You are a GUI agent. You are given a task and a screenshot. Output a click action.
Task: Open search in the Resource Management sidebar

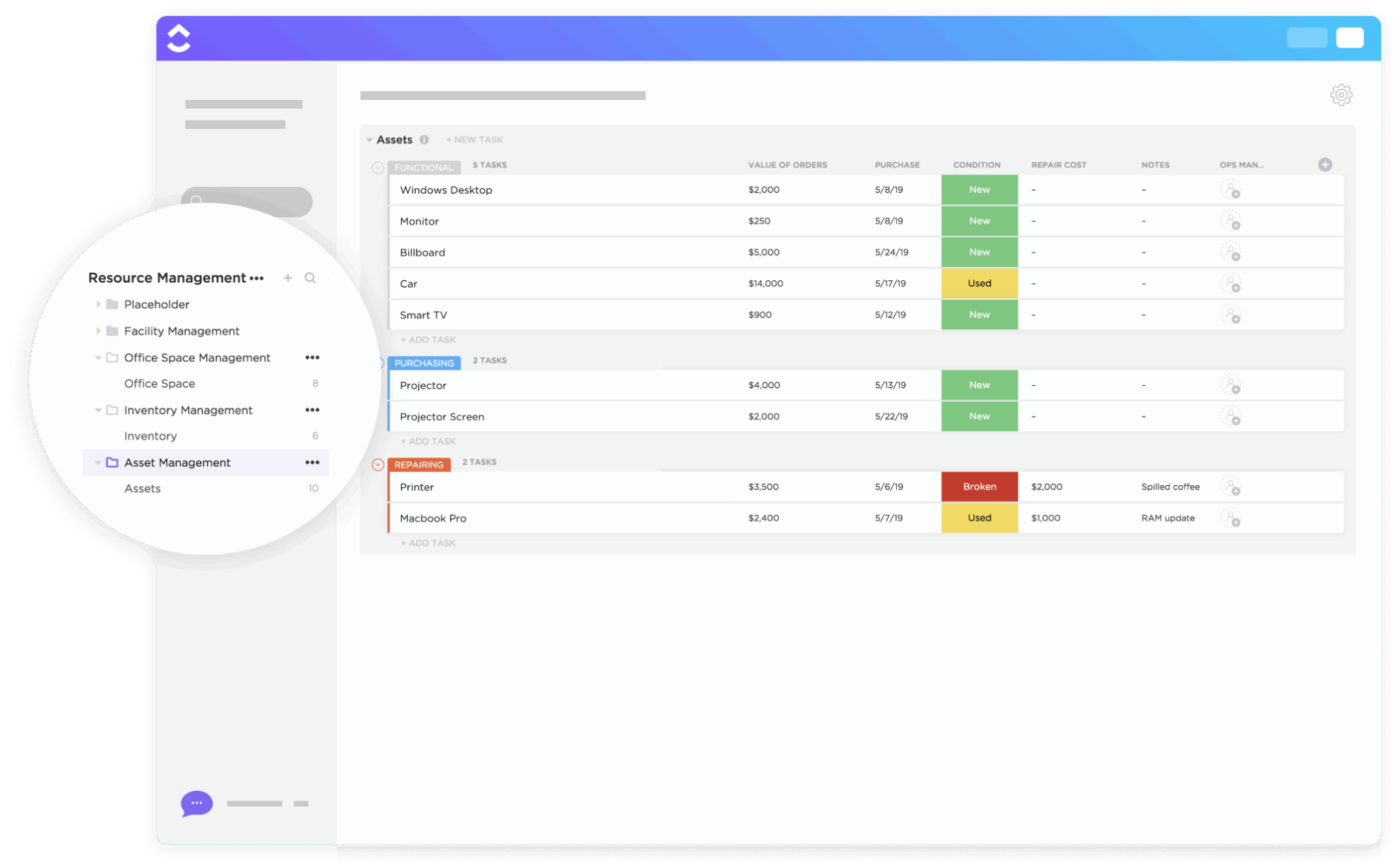click(x=311, y=278)
